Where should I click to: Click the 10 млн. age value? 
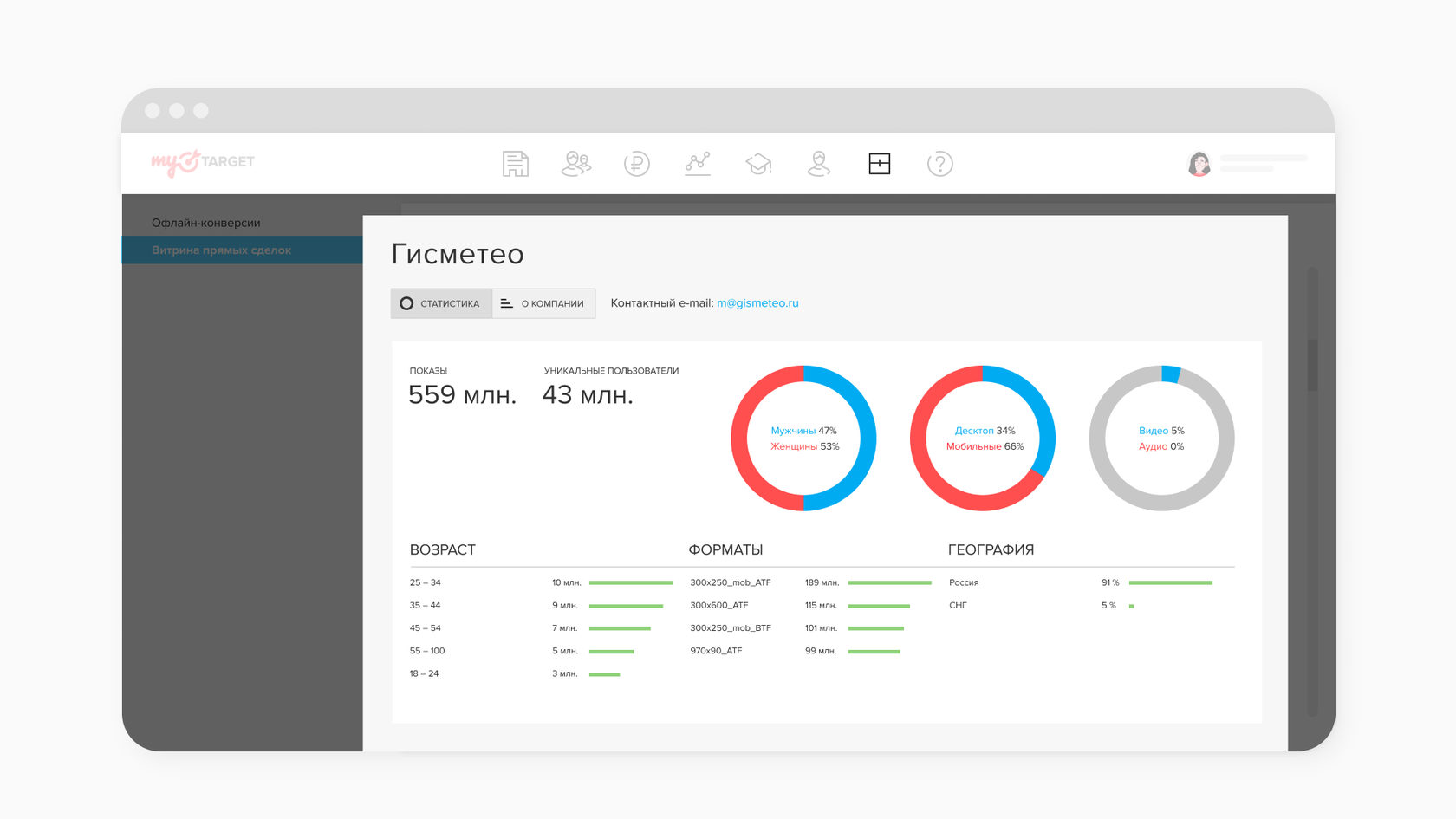pyautogui.click(x=567, y=582)
